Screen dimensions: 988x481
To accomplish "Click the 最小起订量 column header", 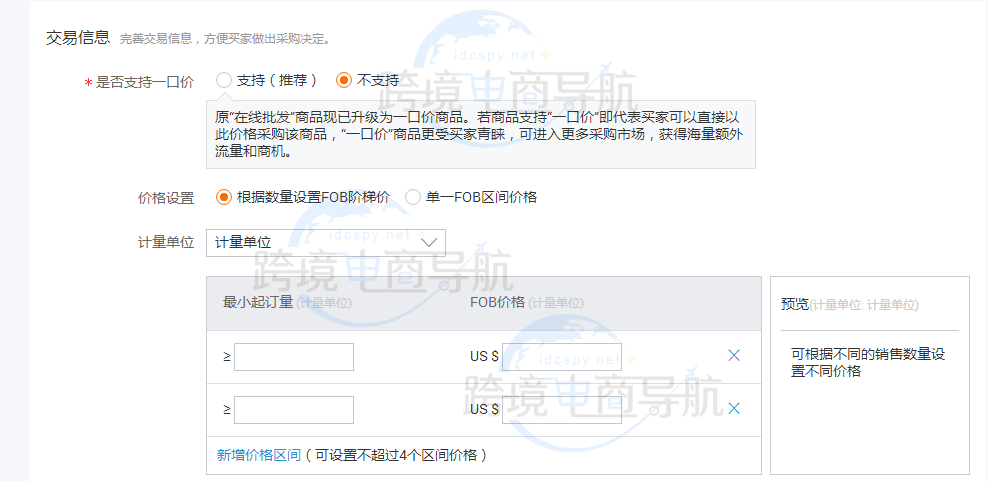I will coord(258,303).
